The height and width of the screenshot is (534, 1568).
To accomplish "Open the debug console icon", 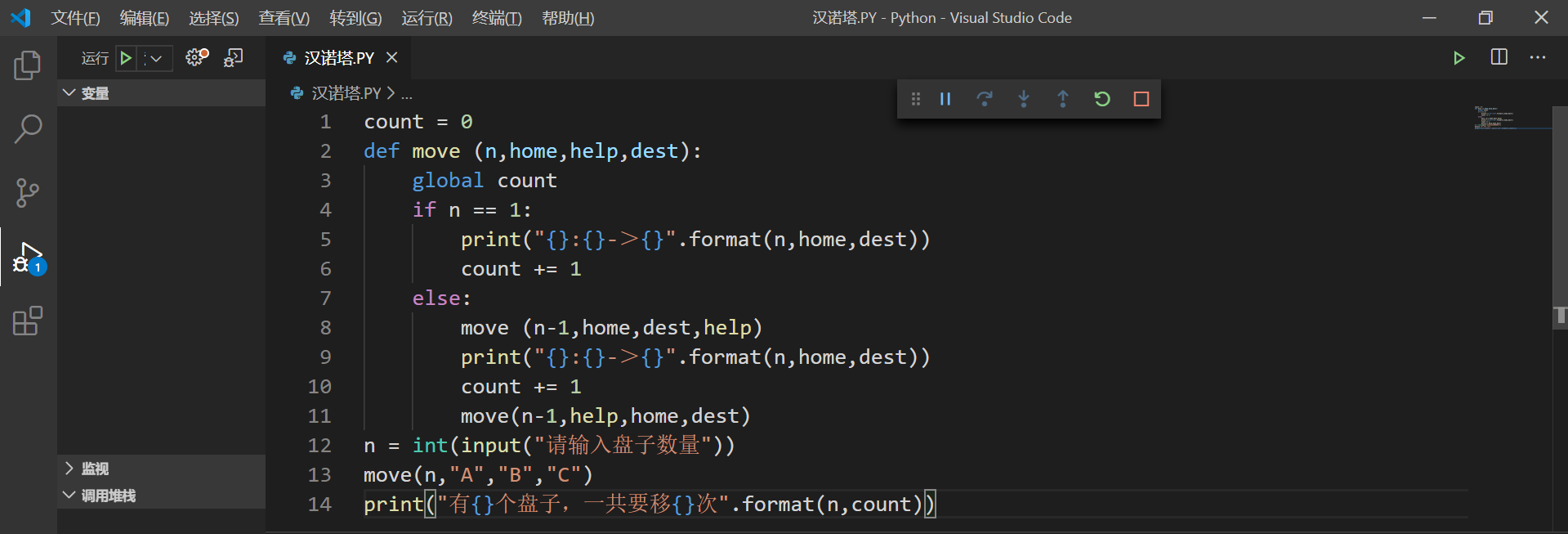I will point(234,57).
